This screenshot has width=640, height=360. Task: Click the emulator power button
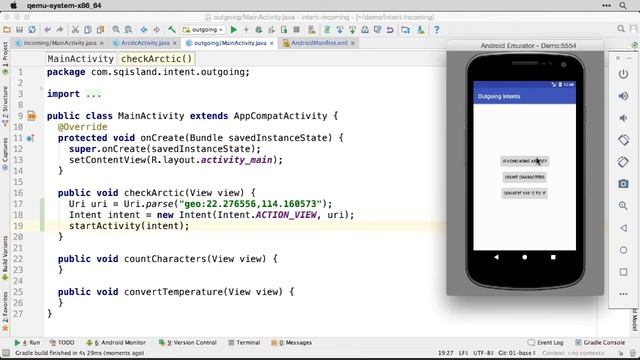[623, 74]
